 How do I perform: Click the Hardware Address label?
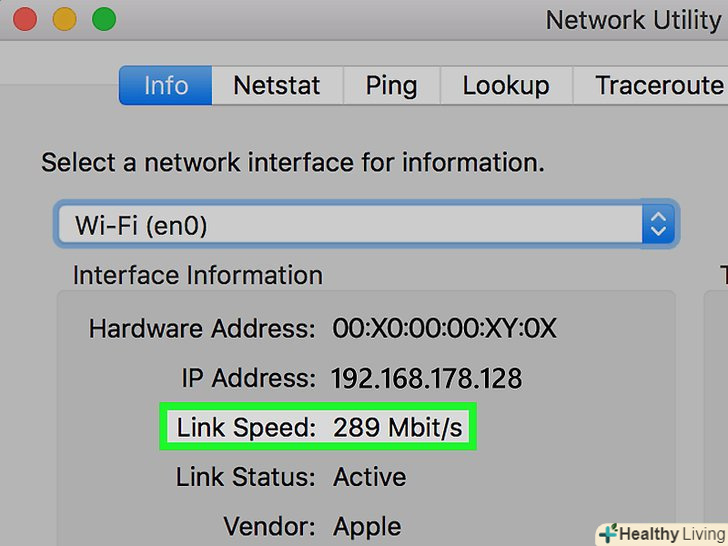(202, 329)
